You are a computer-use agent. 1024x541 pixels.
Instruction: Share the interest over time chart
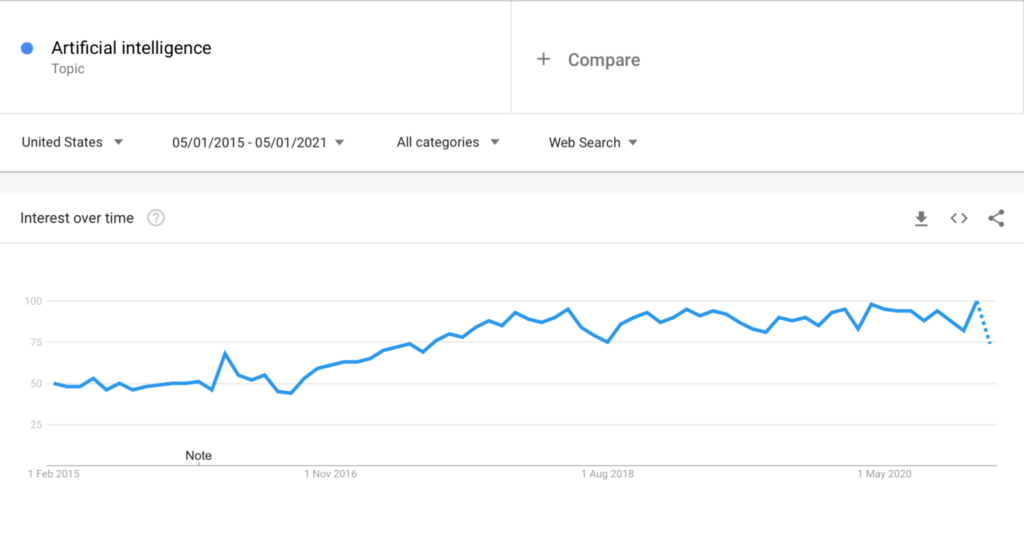click(996, 218)
